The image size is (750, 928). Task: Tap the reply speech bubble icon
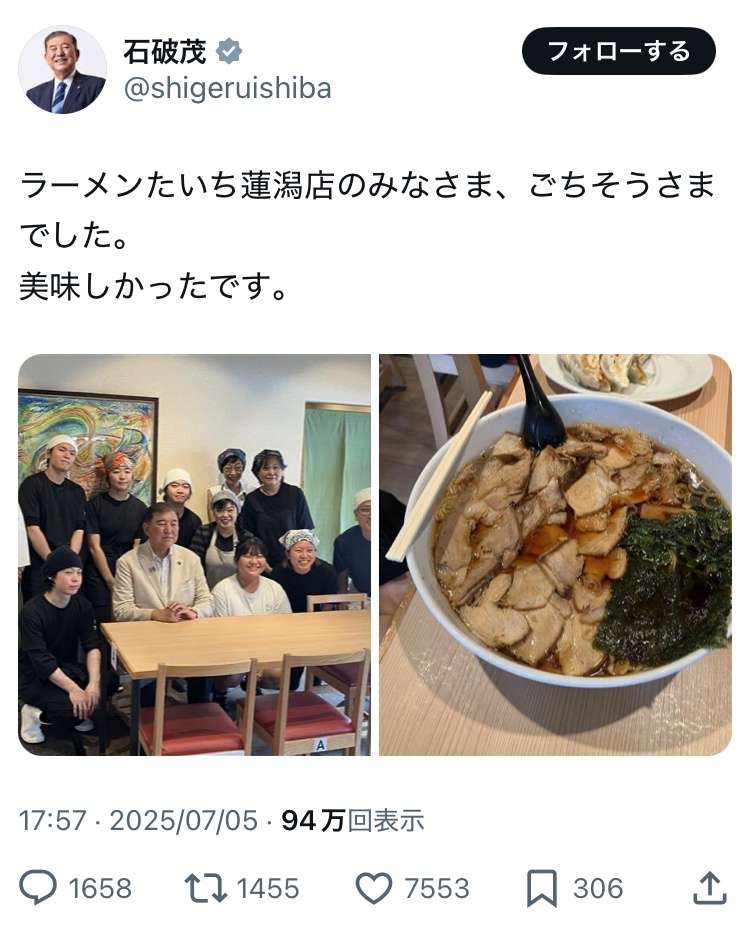coord(38,887)
